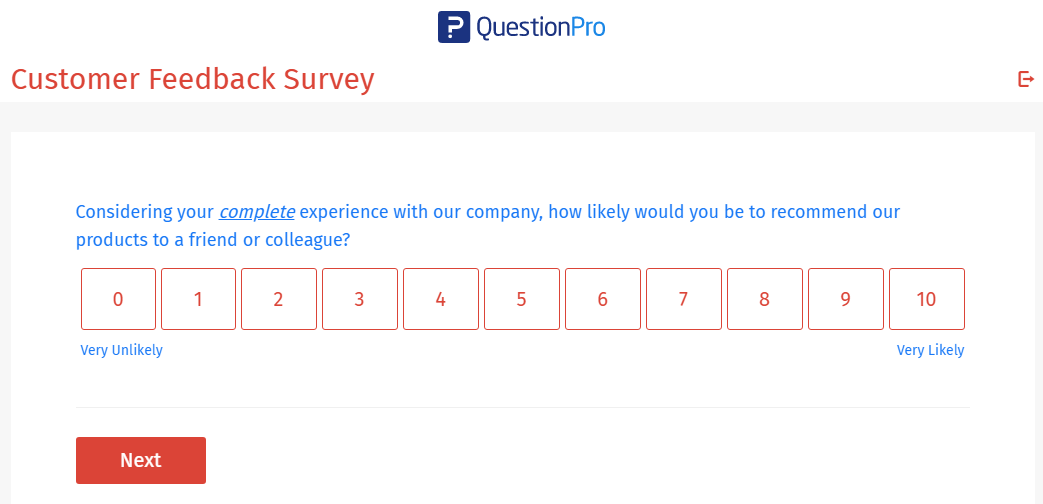Click the recommendation question text
Image resolution: width=1043 pixels, height=504 pixels.
pos(600,212)
